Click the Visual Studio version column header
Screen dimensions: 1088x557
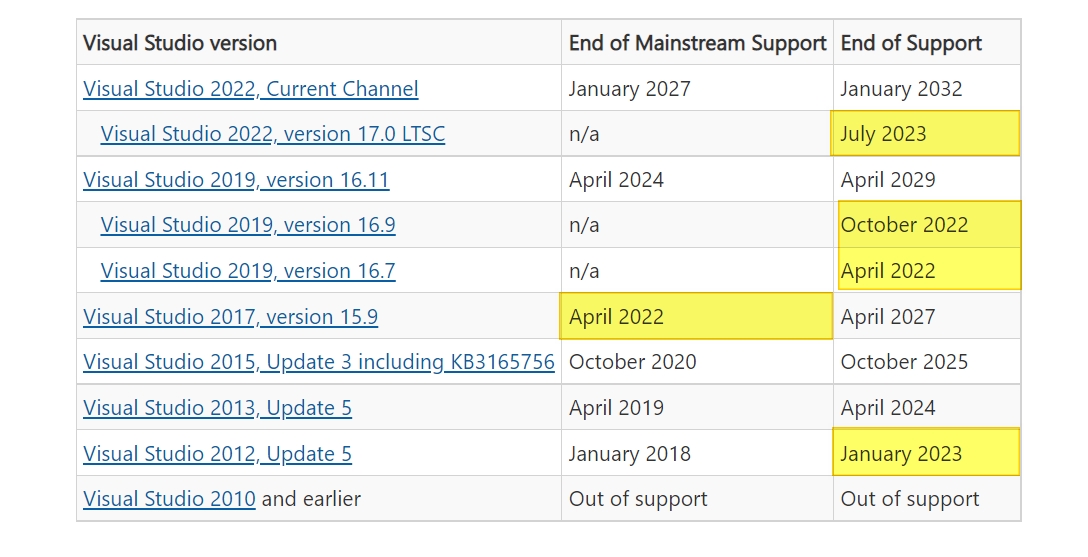(180, 43)
